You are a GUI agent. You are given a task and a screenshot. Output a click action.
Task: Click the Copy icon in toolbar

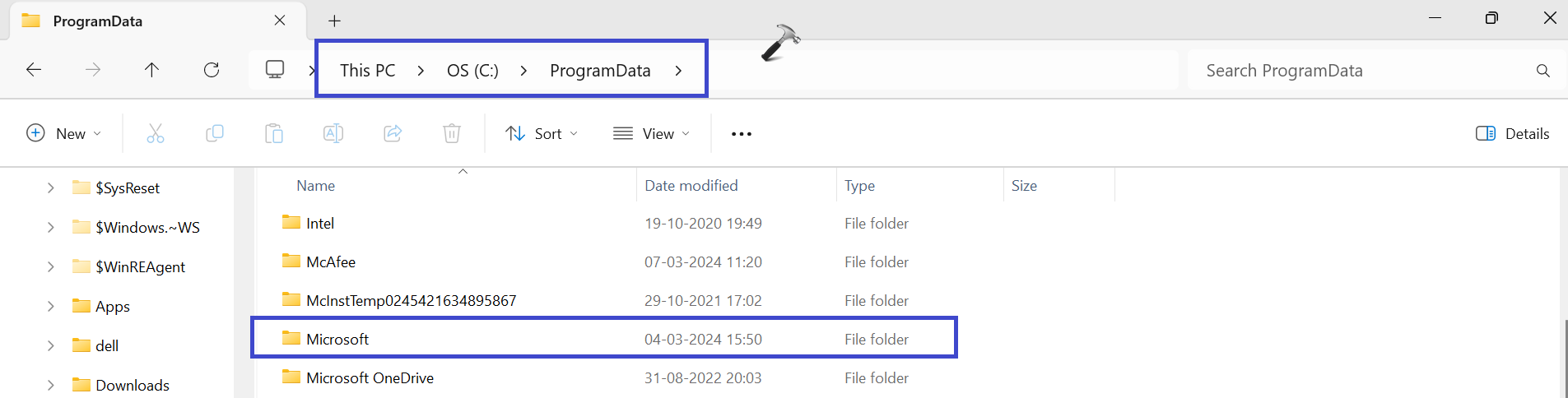[x=215, y=133]
